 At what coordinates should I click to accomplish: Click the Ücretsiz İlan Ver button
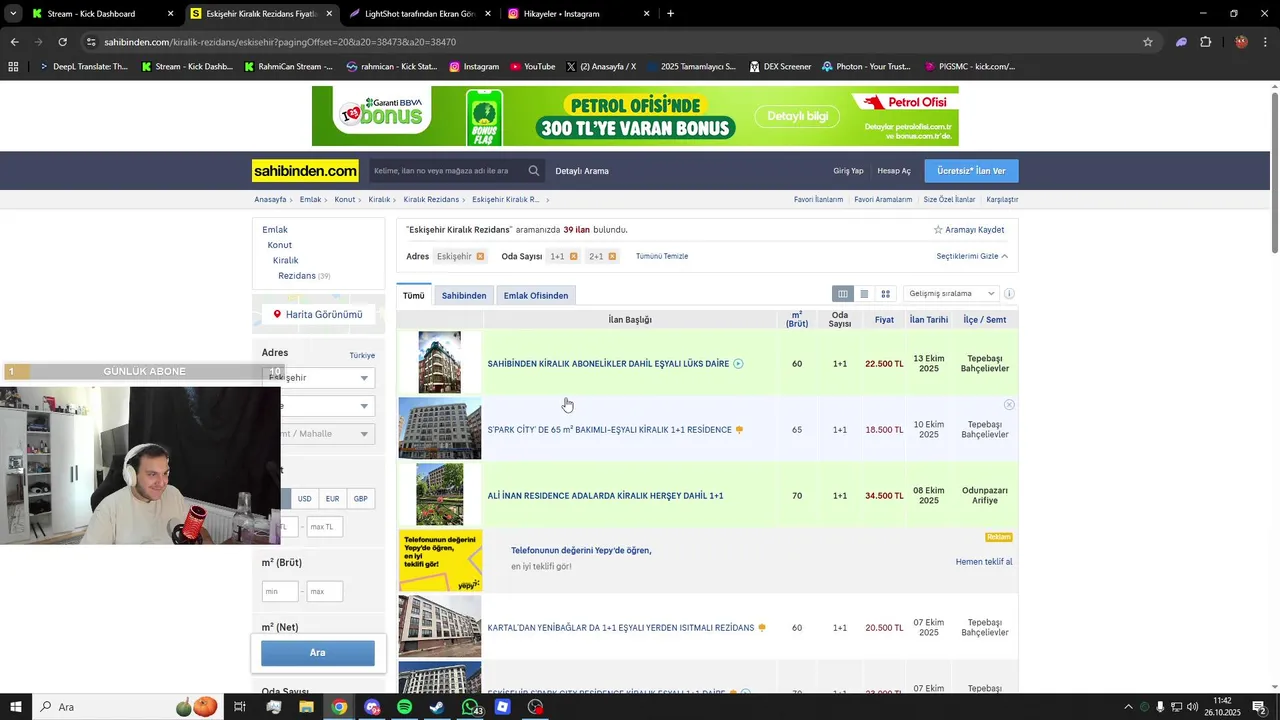click(971, 171)
